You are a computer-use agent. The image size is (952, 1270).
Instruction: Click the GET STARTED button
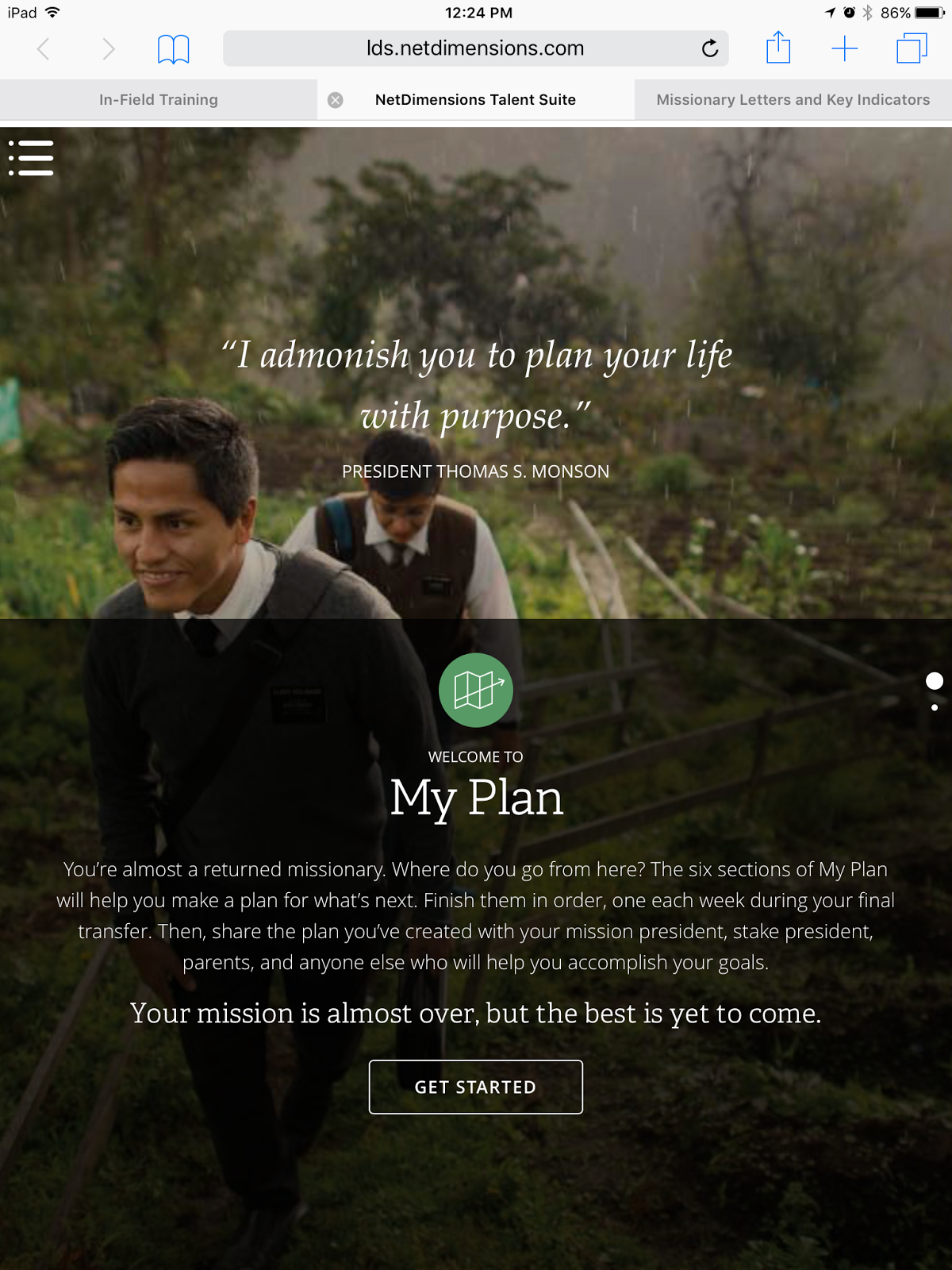tap(476, 1087)
